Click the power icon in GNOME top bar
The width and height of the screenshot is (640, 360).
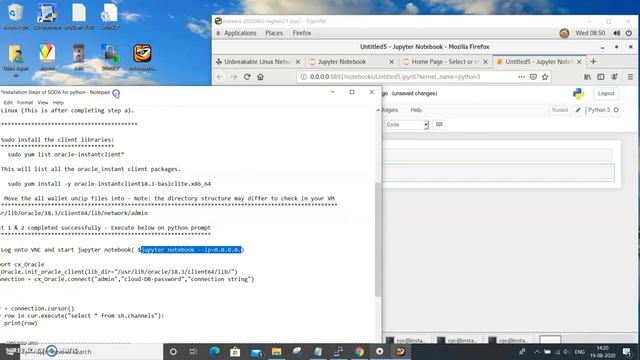coord(629,33)
